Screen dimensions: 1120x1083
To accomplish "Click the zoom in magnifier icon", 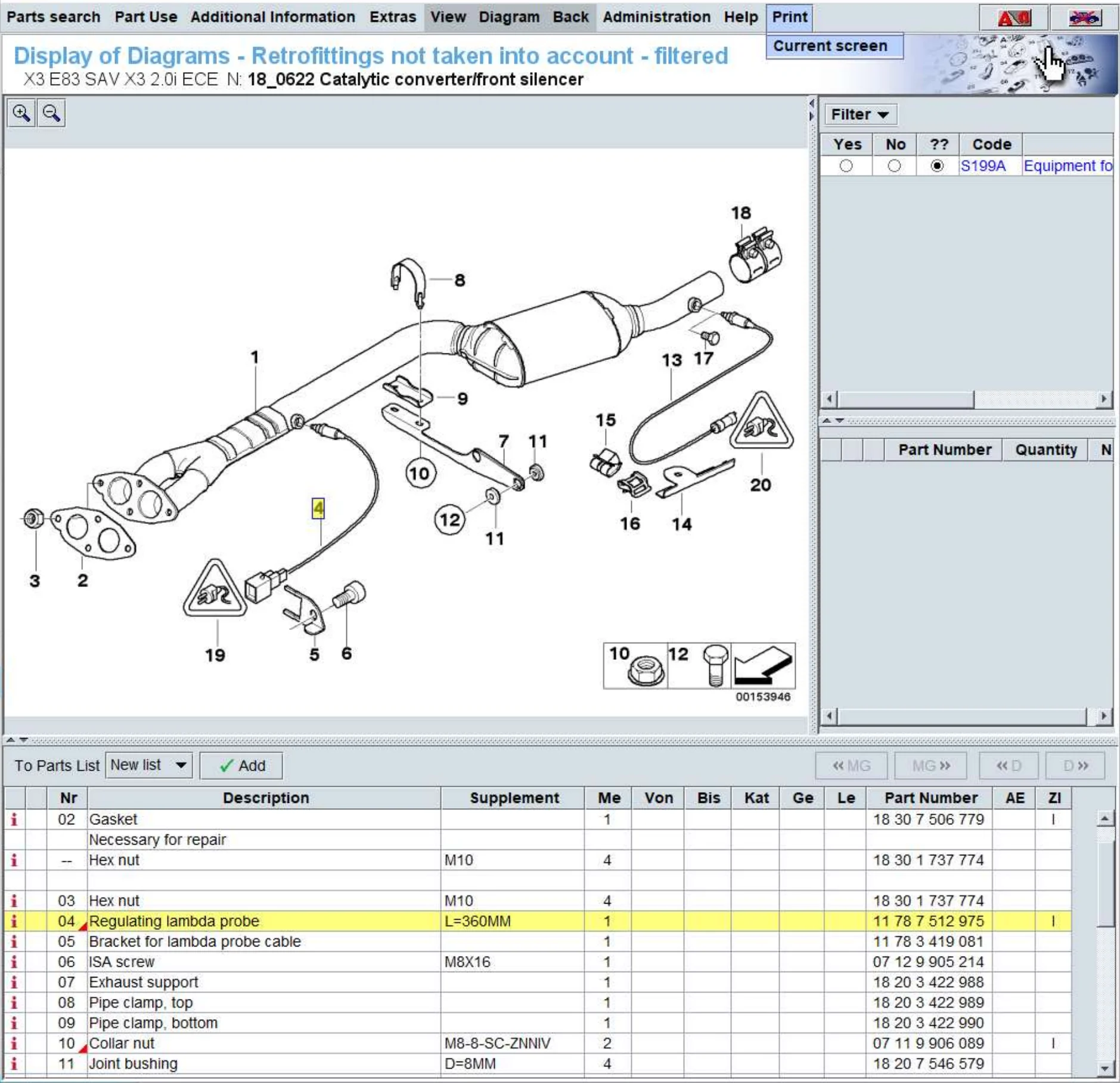I will (21, 113).
